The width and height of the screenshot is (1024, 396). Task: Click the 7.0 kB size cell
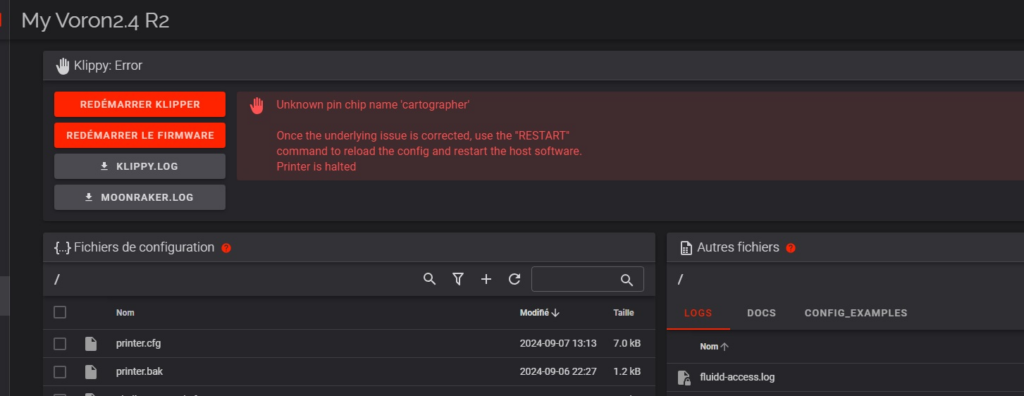627,344
